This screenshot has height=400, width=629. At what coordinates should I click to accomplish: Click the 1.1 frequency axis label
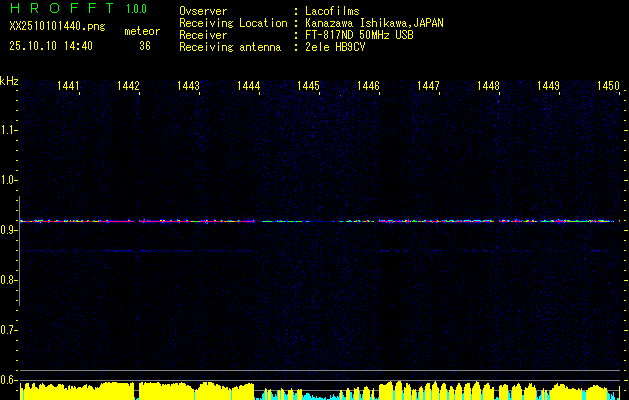coord(9,129)
